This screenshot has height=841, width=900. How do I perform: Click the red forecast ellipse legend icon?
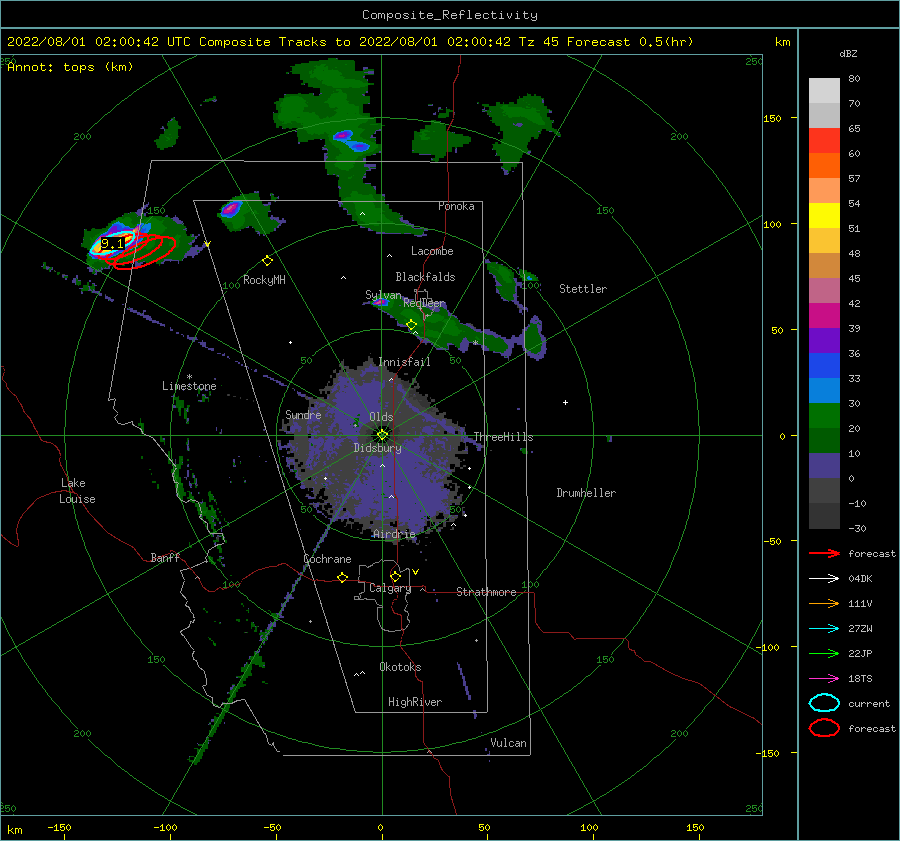pyautogui.click(x=824, y=728)
